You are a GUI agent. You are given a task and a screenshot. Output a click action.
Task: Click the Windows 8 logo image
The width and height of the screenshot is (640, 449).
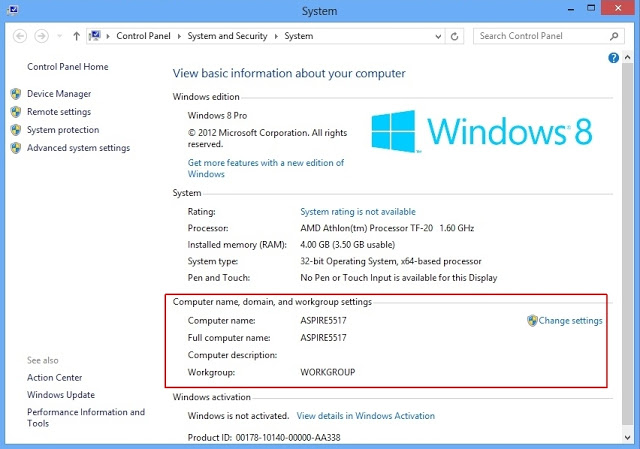pos(482,131)
